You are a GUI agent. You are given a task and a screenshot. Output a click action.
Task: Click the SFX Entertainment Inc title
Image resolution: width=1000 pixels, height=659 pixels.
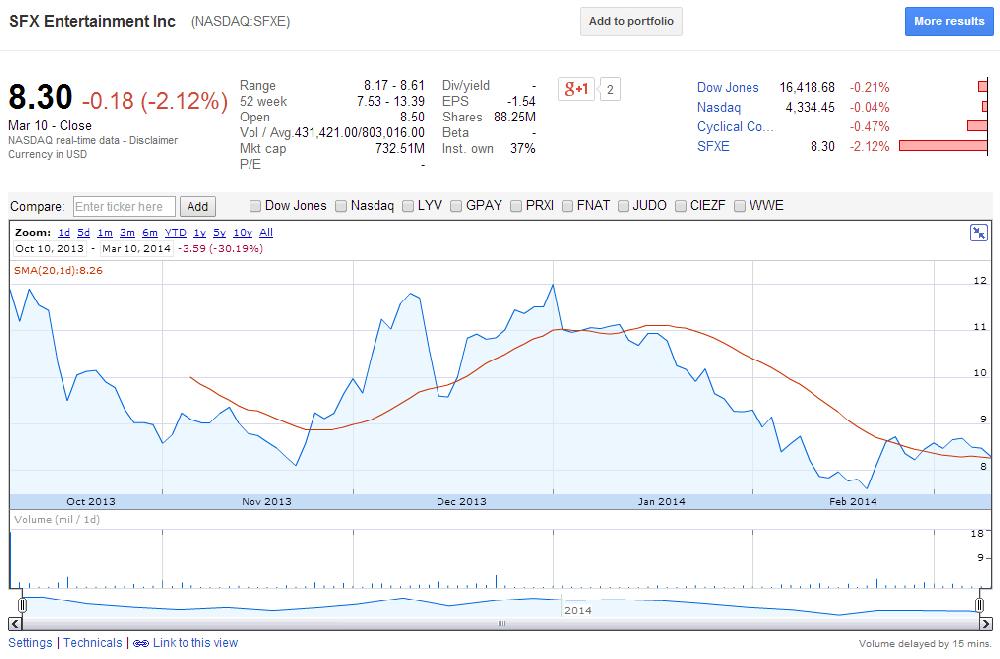[x=92, y=21]
